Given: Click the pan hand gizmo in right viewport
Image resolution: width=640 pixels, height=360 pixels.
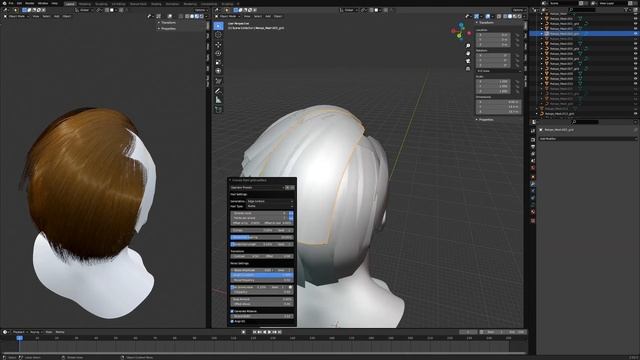Looking at the screenshot, I should [x=468, y=53].
